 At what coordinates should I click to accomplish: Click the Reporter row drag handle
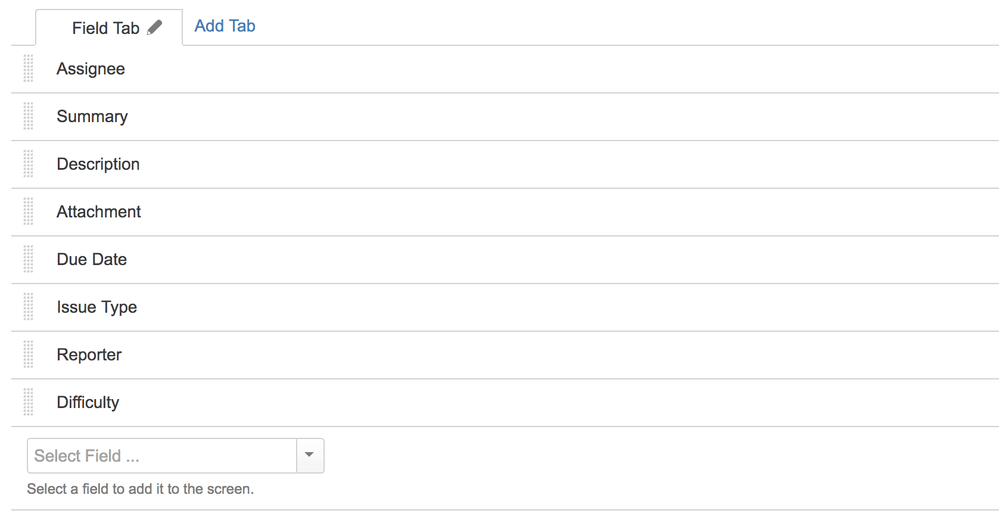pos(28,355)
